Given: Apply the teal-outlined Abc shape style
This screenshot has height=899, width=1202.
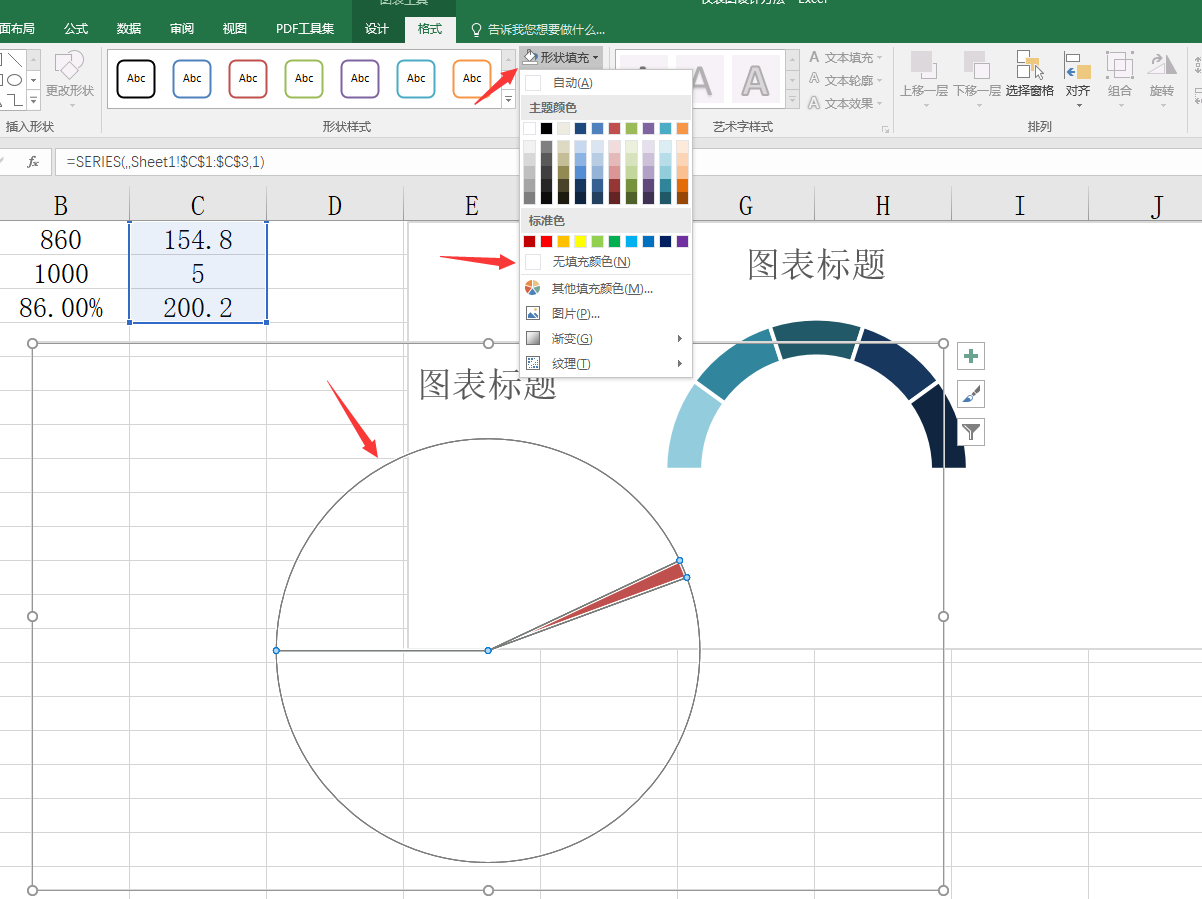Looking at the screenshot, I should [416, 78].
